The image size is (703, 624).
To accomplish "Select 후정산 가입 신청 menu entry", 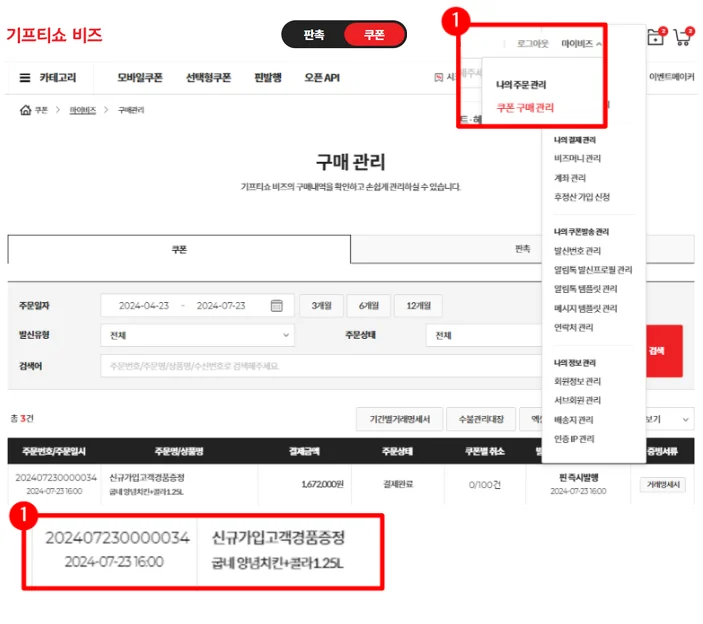I will (x=582, y=197).
